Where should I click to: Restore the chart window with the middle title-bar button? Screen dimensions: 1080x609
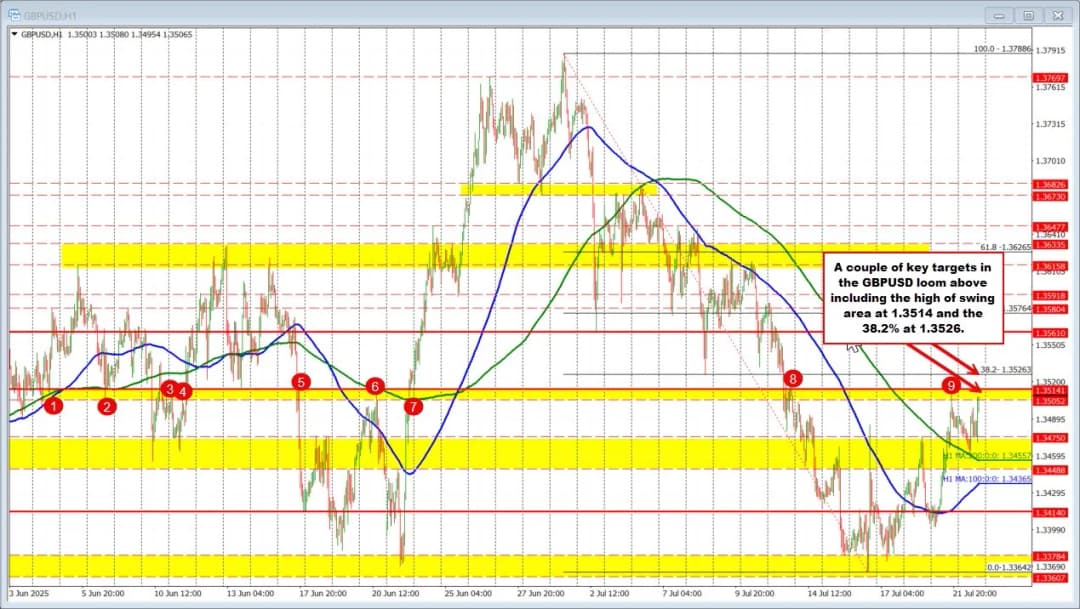[x=1028, y=15]
